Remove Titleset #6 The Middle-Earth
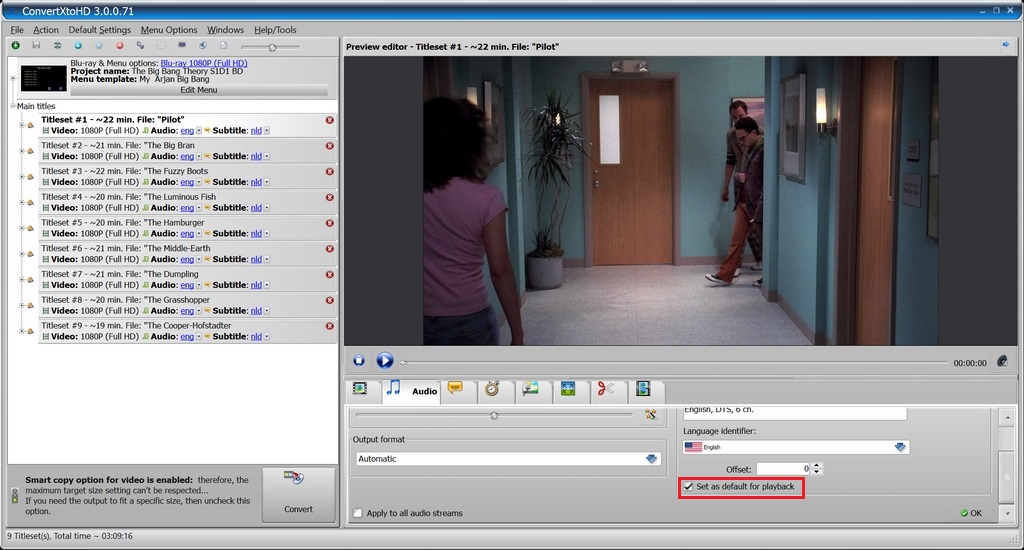1024x550 pixels. click(330, 249)
